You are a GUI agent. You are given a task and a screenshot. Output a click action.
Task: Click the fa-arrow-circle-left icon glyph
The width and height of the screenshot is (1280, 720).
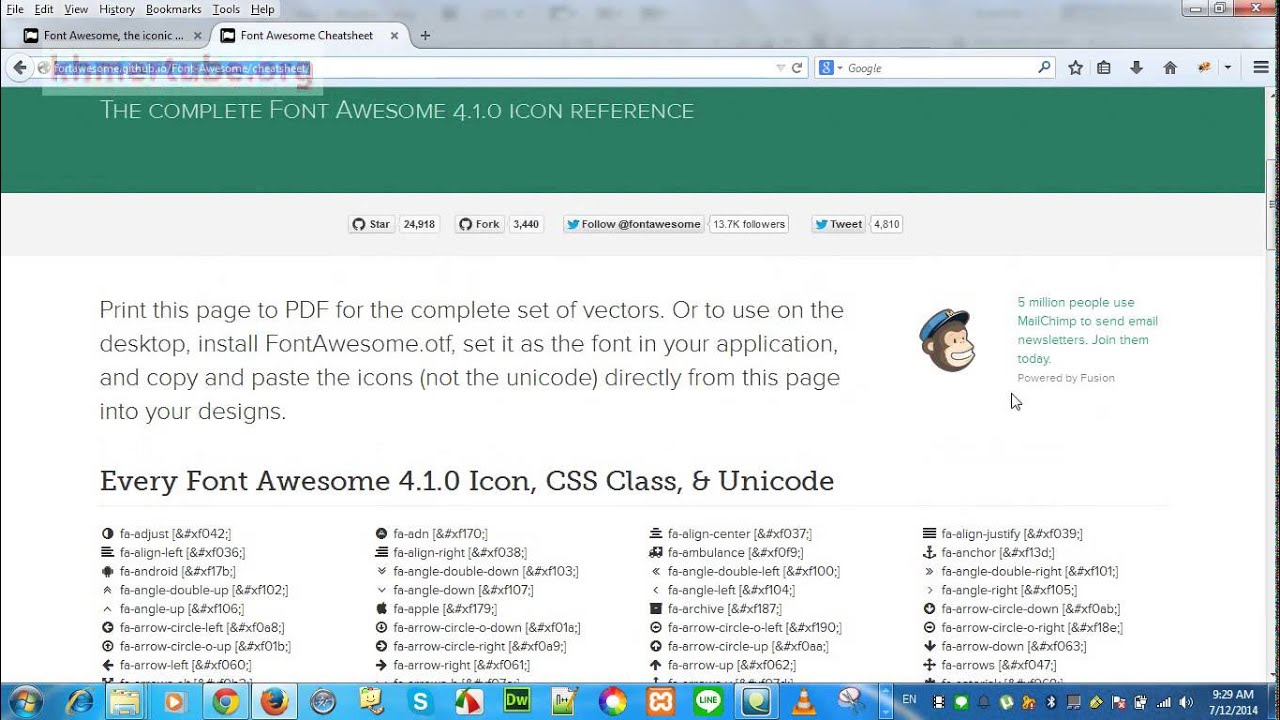(x=107, y=627)
